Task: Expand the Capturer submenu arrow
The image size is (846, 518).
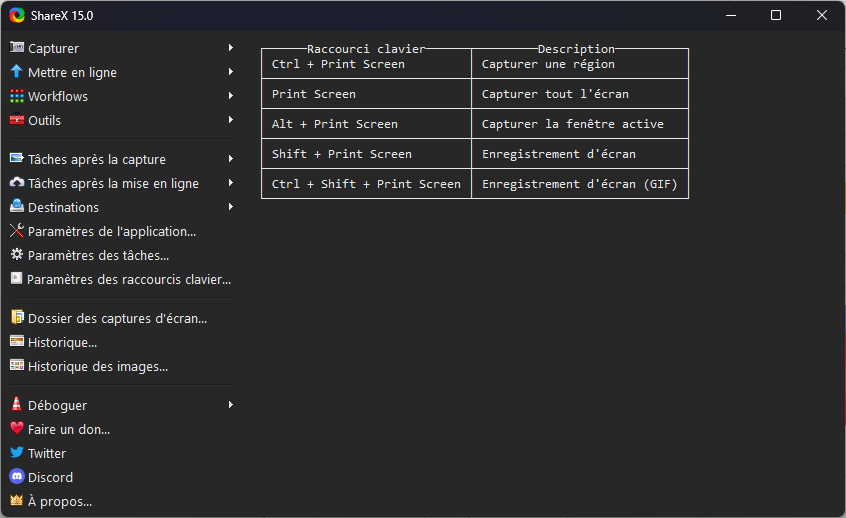Action: pyautogui.click(x=231, y=48)
